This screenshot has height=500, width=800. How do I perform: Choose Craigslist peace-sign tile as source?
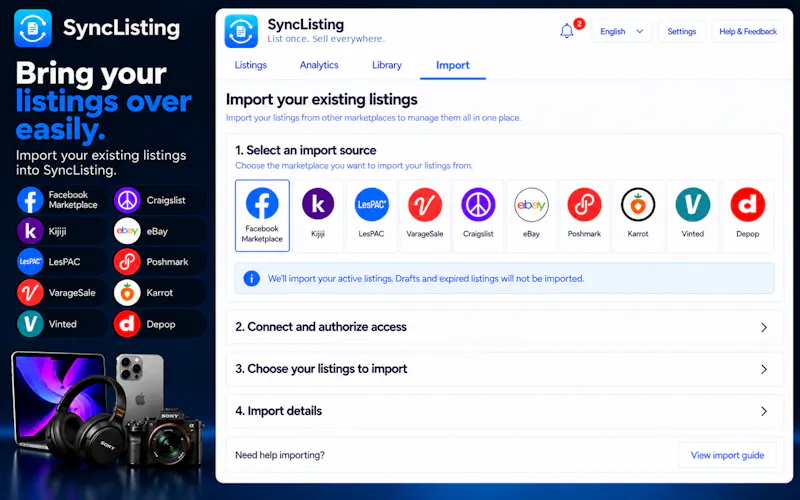point(478,215)
